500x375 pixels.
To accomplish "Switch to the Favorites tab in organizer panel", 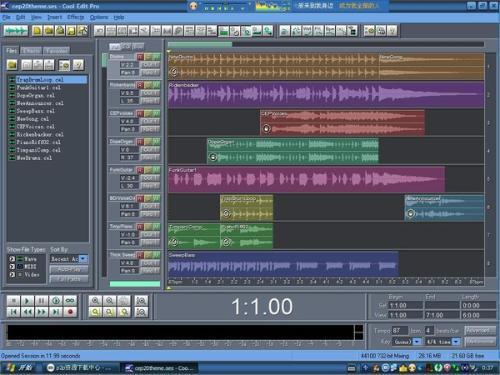I will click(x=57, y=50).
